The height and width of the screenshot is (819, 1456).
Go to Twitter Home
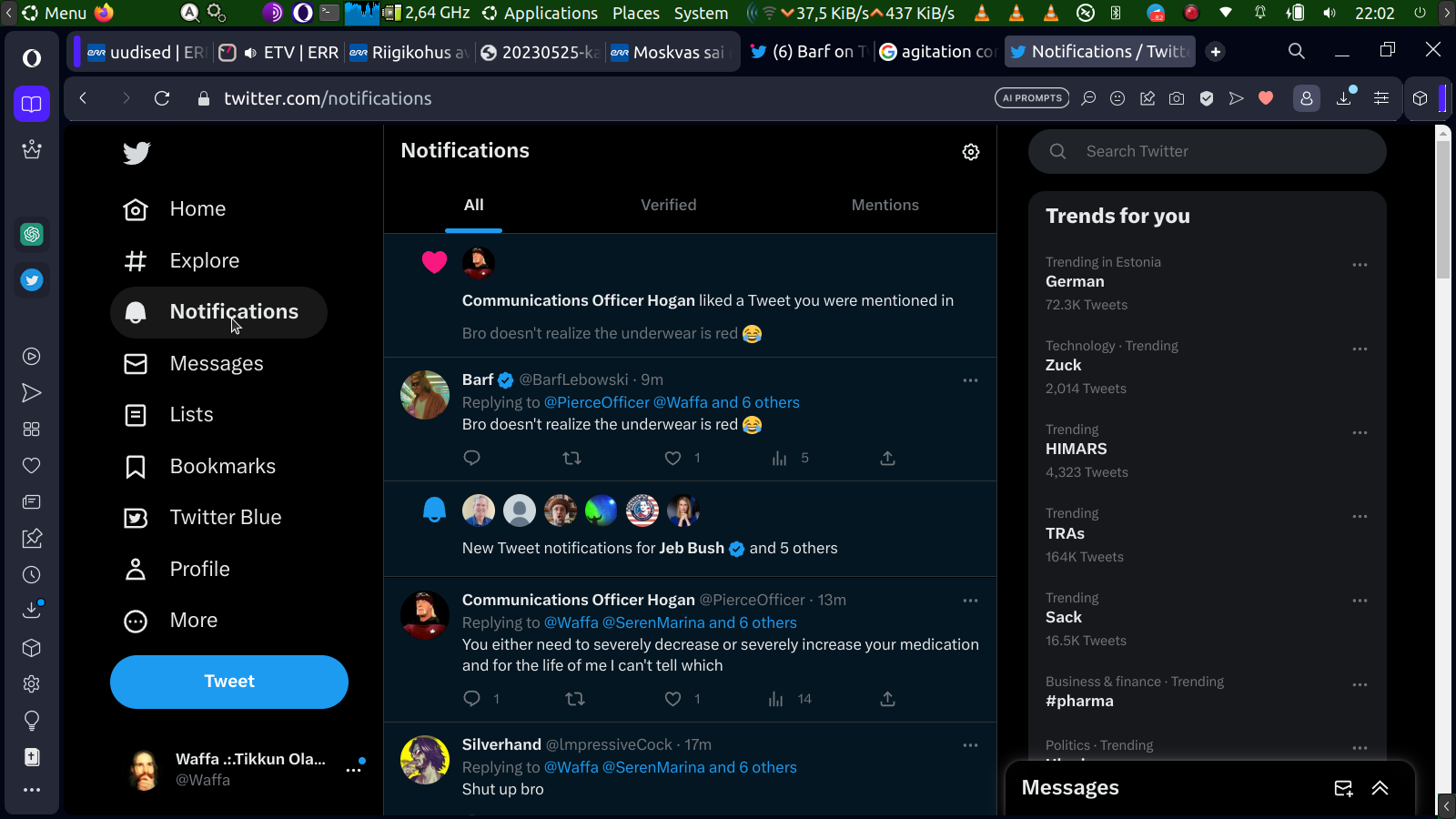[175, 209]
